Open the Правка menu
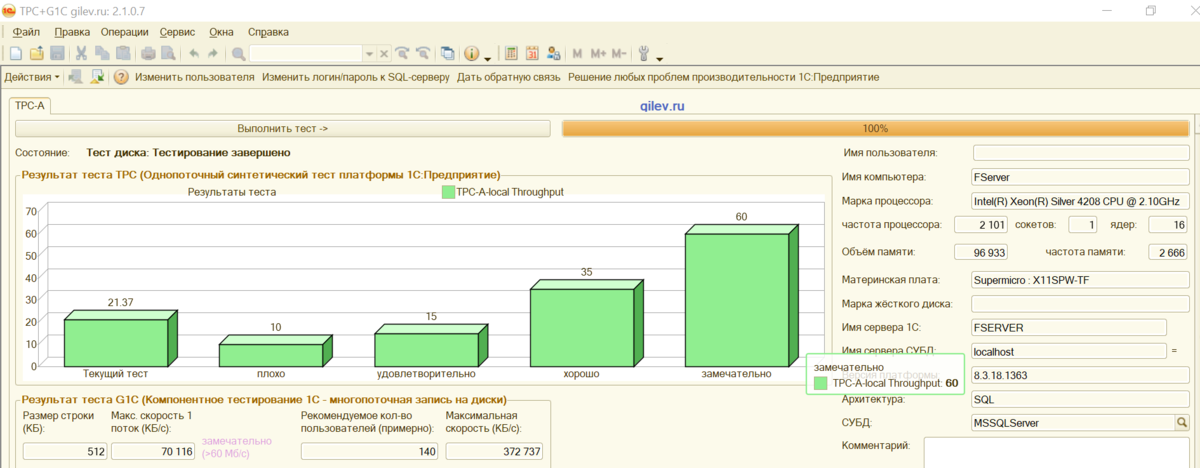 73,32
